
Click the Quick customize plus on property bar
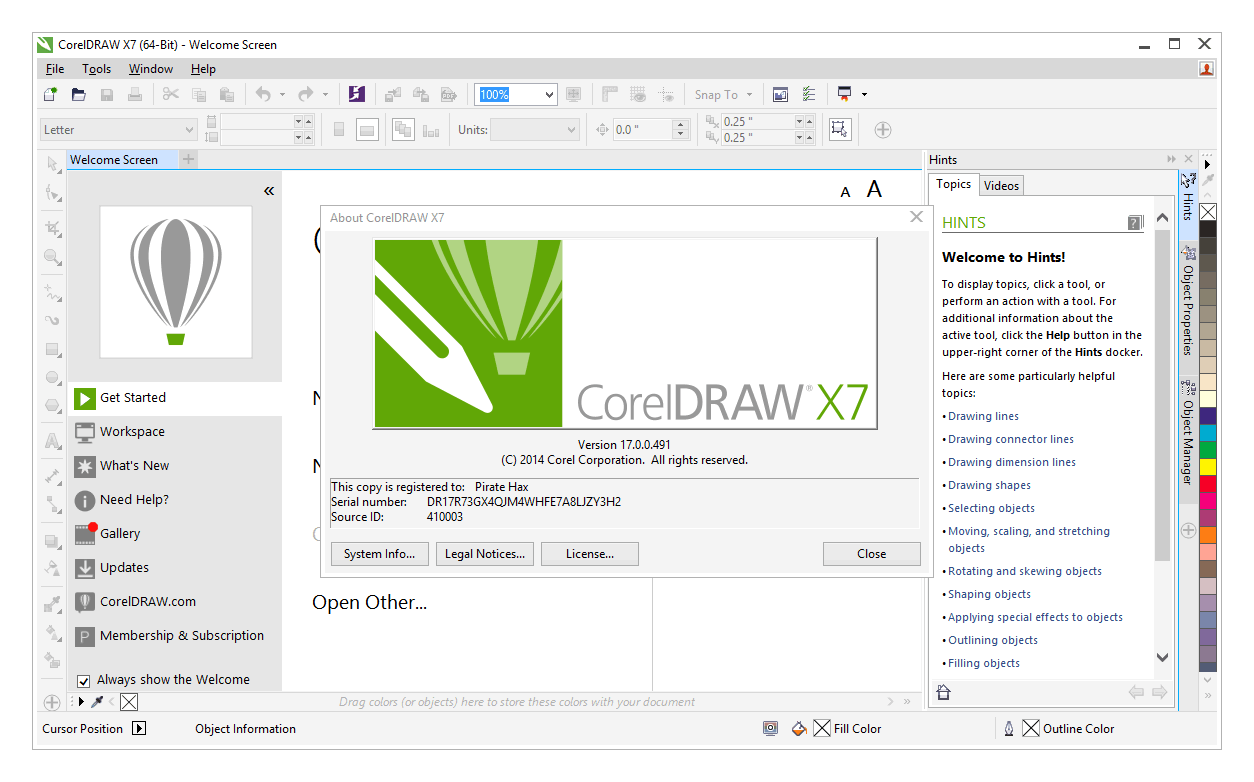[x=883, y=129]
